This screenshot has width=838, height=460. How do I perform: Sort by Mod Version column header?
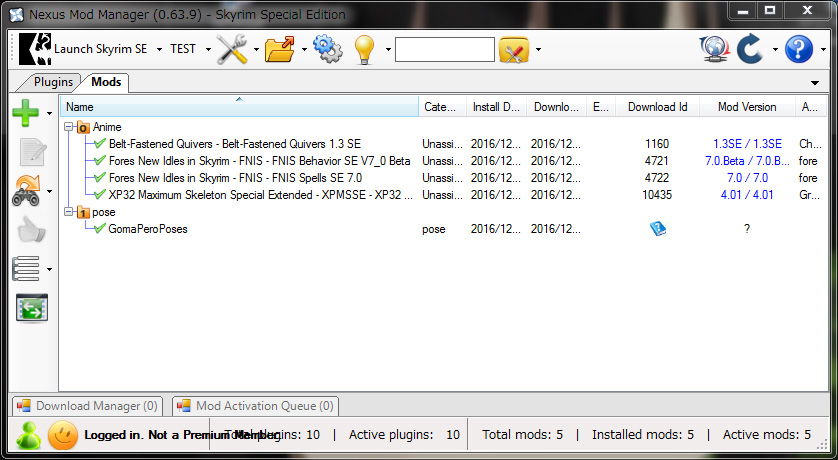pos(747,107)
